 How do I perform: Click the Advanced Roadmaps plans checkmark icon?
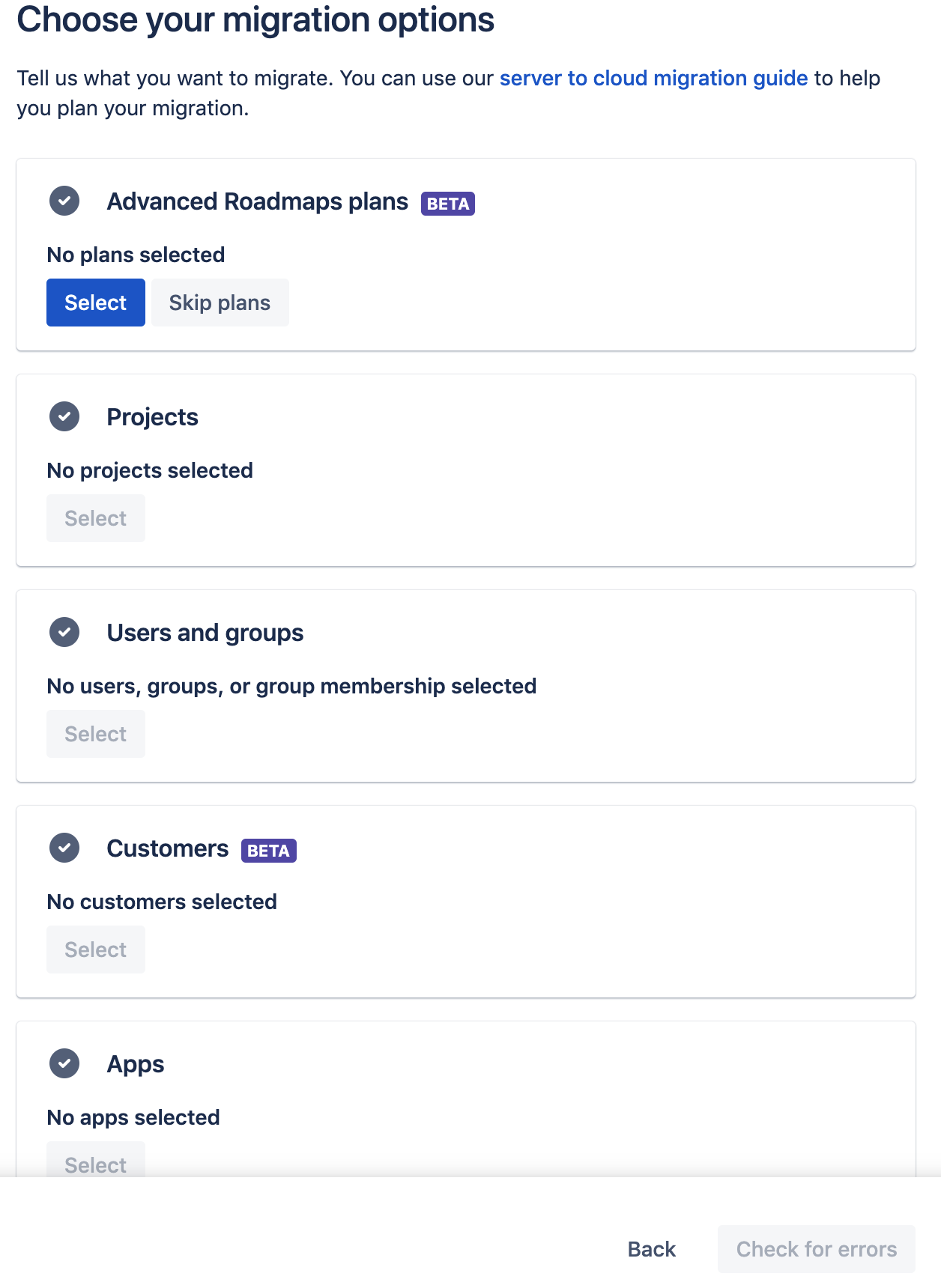pos(64,201)
